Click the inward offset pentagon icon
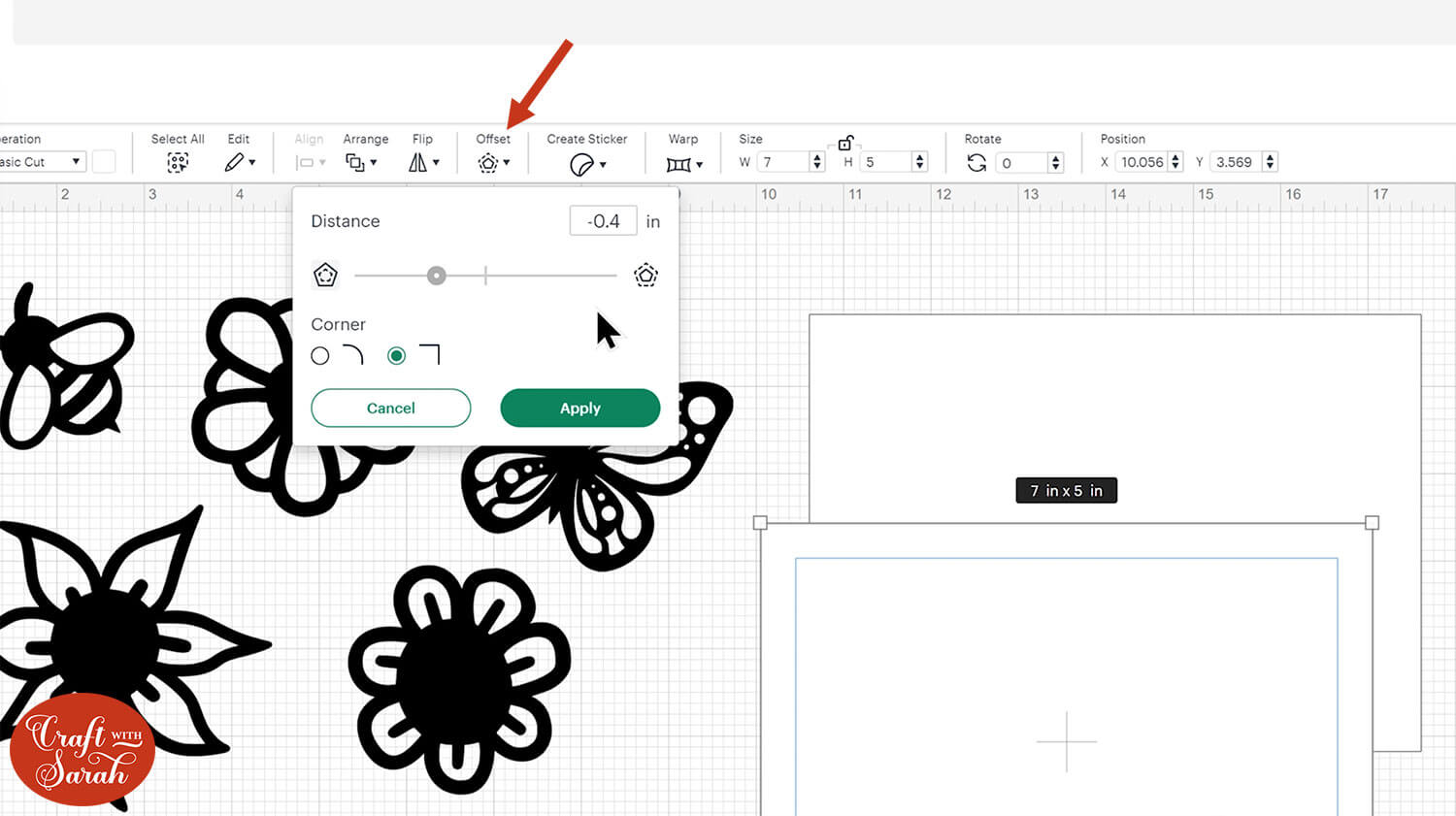The height and width of the screenshot is (816, 1456). coord(325,275)
